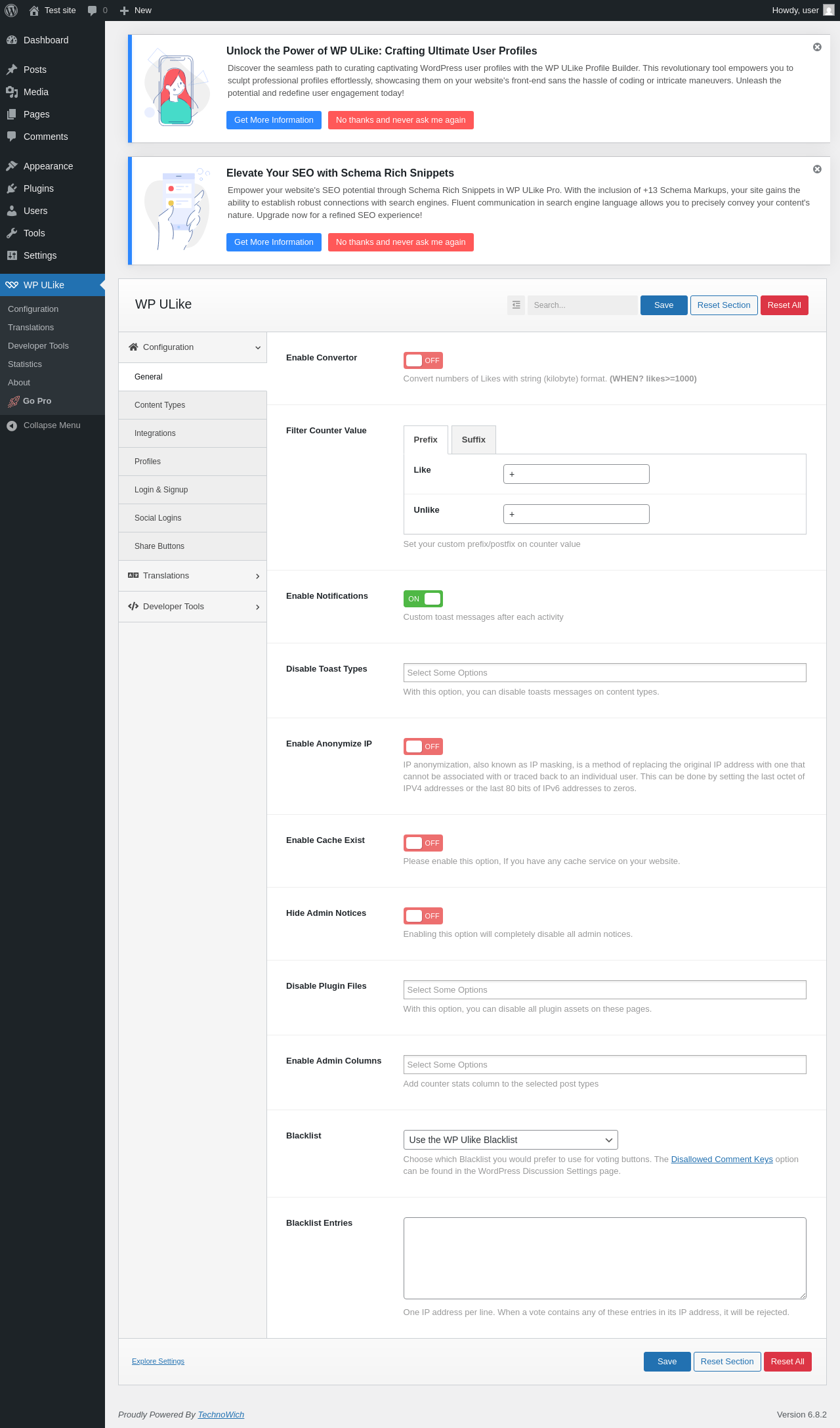
Task: Click the Media icon in sidebar
Action: (12, 92)
